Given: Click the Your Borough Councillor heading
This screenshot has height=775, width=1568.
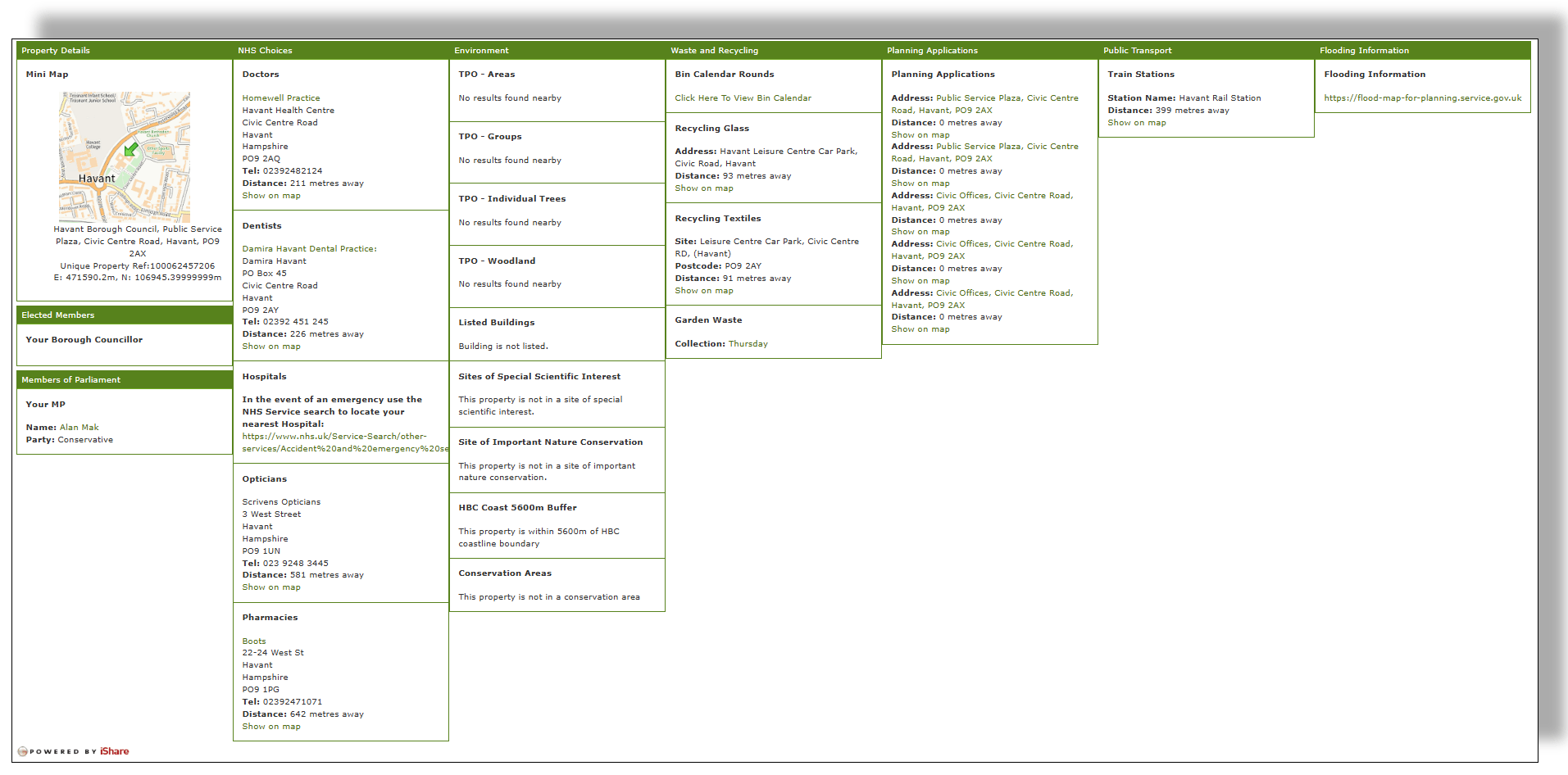Looking at the screenshot, I should click(x=84, y=340).
